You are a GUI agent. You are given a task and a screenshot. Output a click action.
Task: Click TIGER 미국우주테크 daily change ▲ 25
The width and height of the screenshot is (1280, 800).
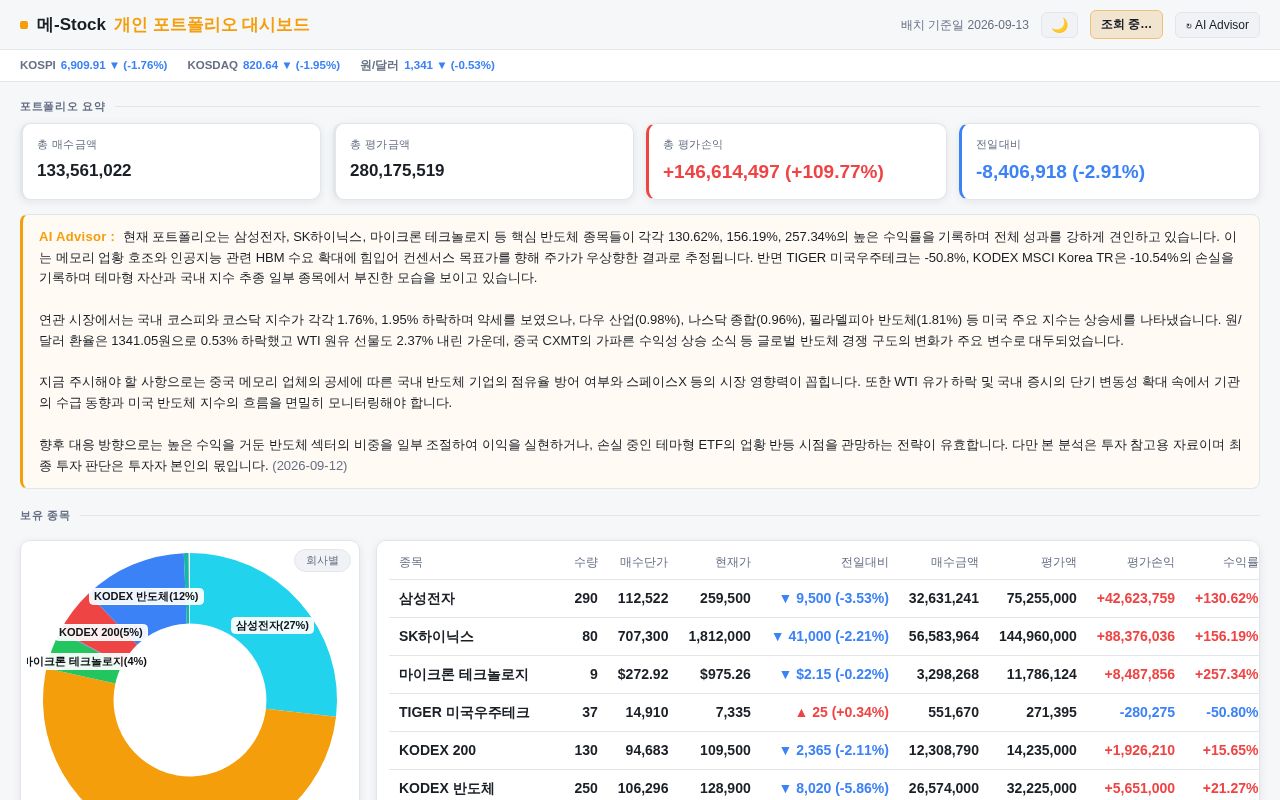tap(842, 712)
